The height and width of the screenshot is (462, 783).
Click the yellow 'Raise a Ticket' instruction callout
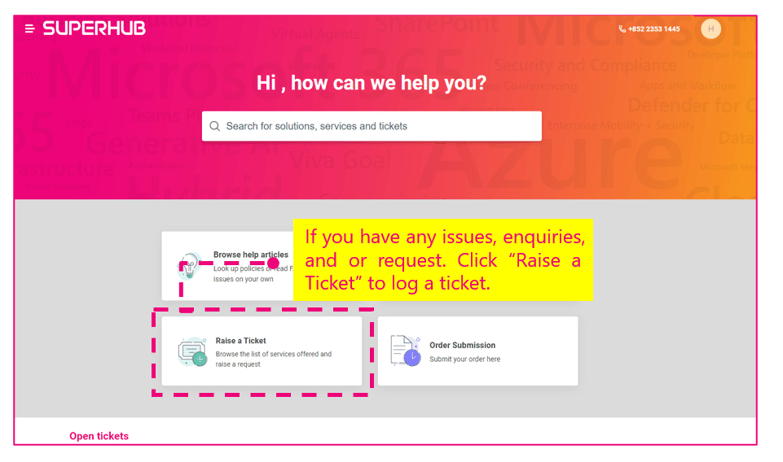coord(443,260)
